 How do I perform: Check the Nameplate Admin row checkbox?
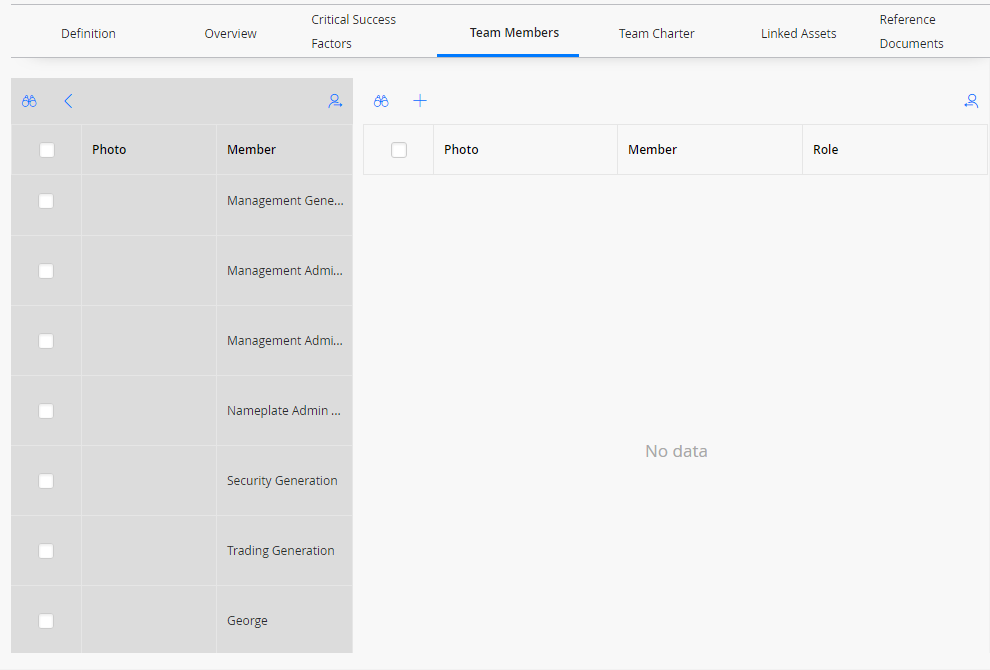46,411
